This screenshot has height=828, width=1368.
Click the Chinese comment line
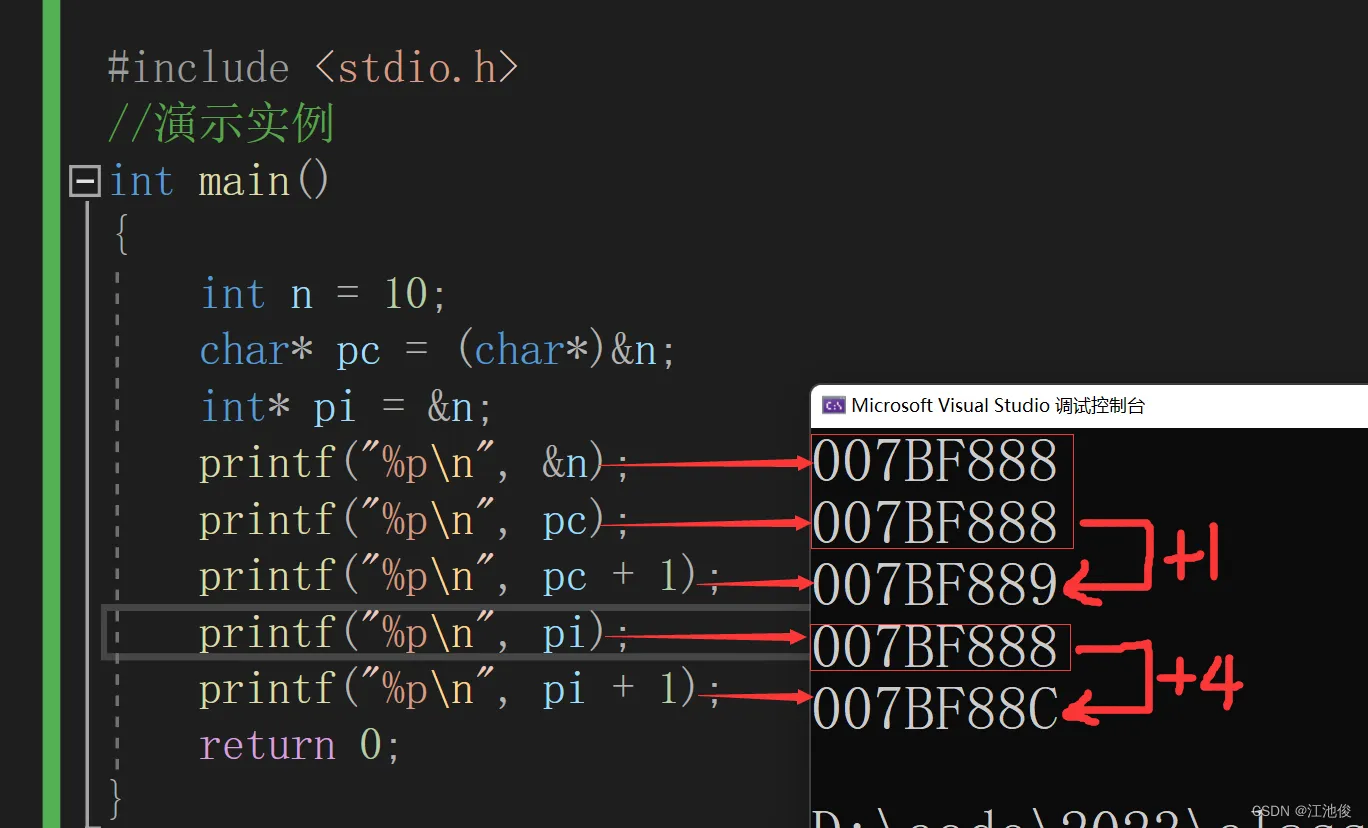click(x=220, y=125)
